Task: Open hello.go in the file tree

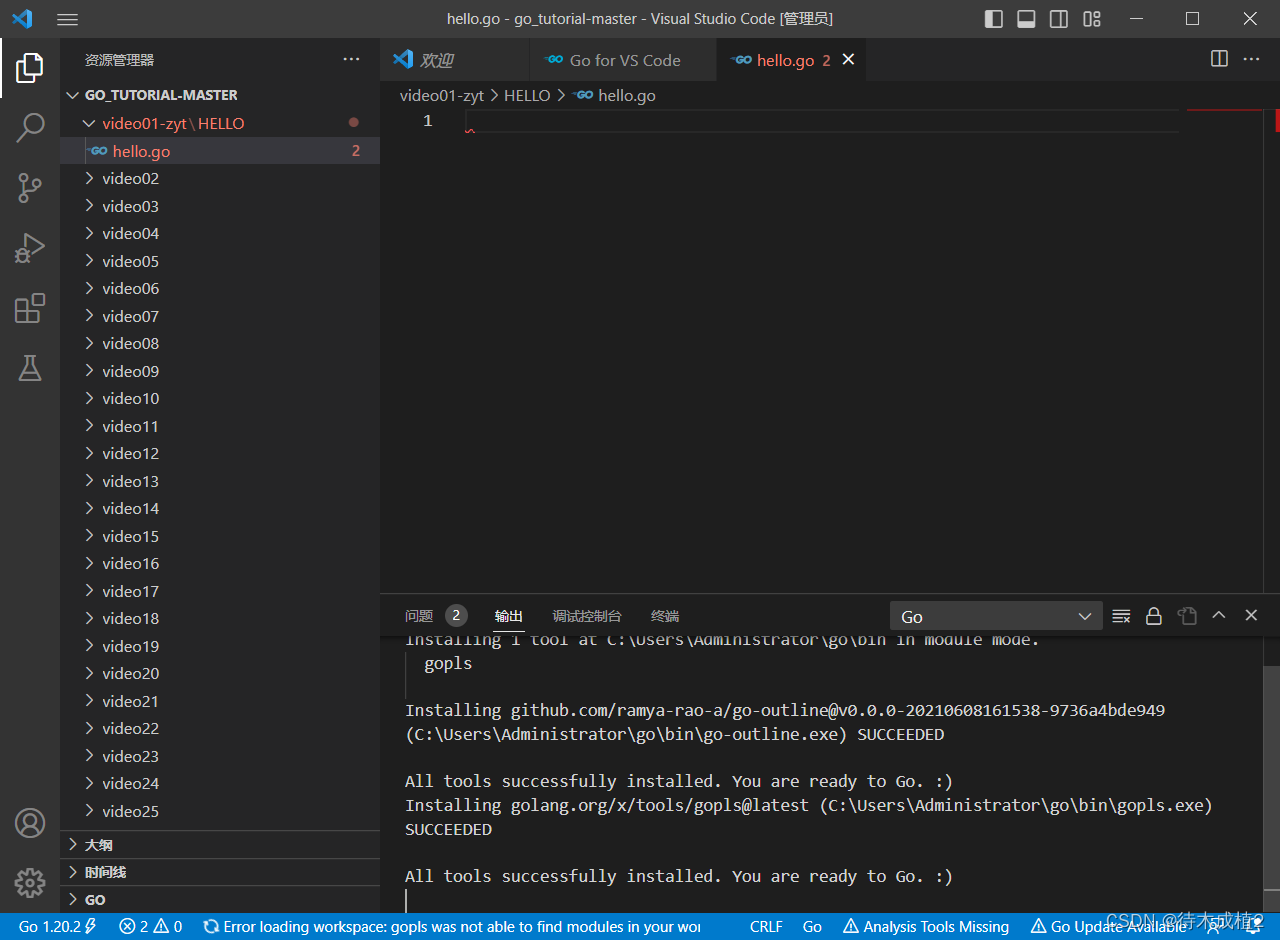Action: [220, 151]
